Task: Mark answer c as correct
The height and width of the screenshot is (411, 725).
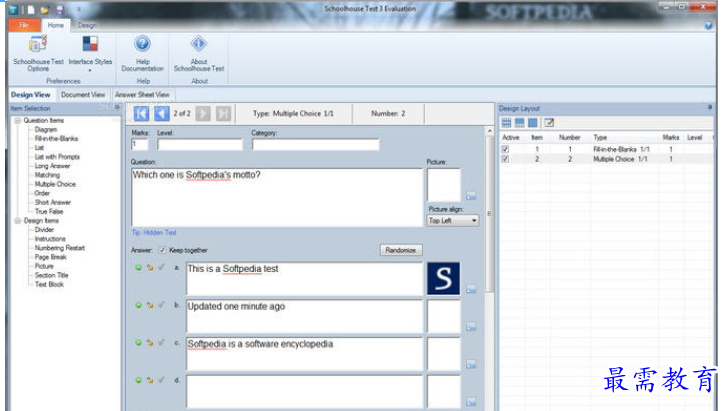Action: click(x=161, y=343)
